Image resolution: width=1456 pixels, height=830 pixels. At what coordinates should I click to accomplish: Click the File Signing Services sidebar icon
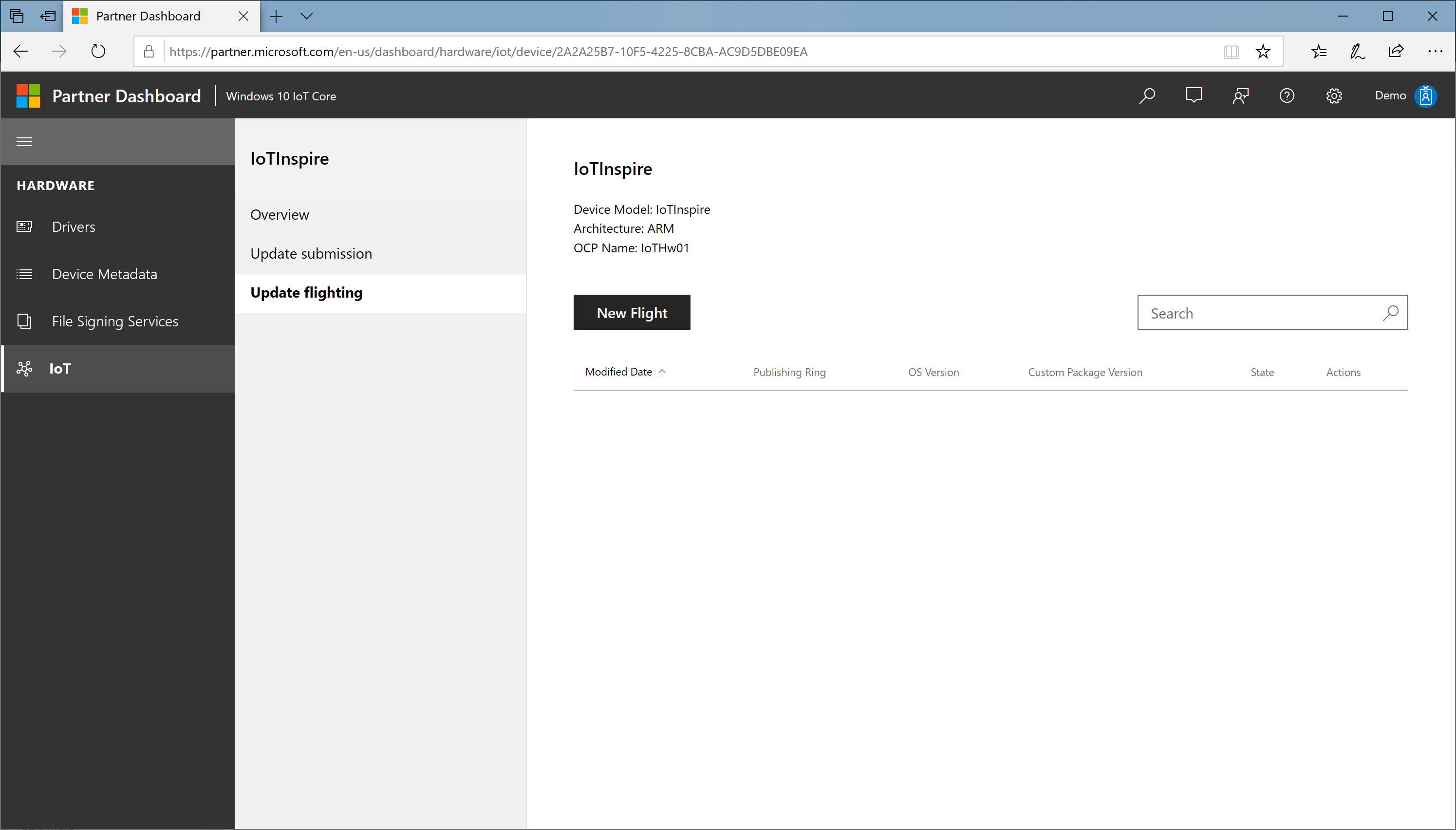point(24,320)
